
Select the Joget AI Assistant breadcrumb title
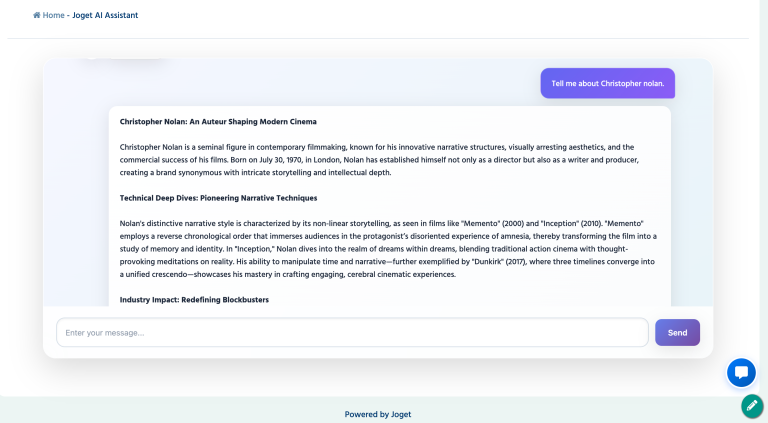105,16
